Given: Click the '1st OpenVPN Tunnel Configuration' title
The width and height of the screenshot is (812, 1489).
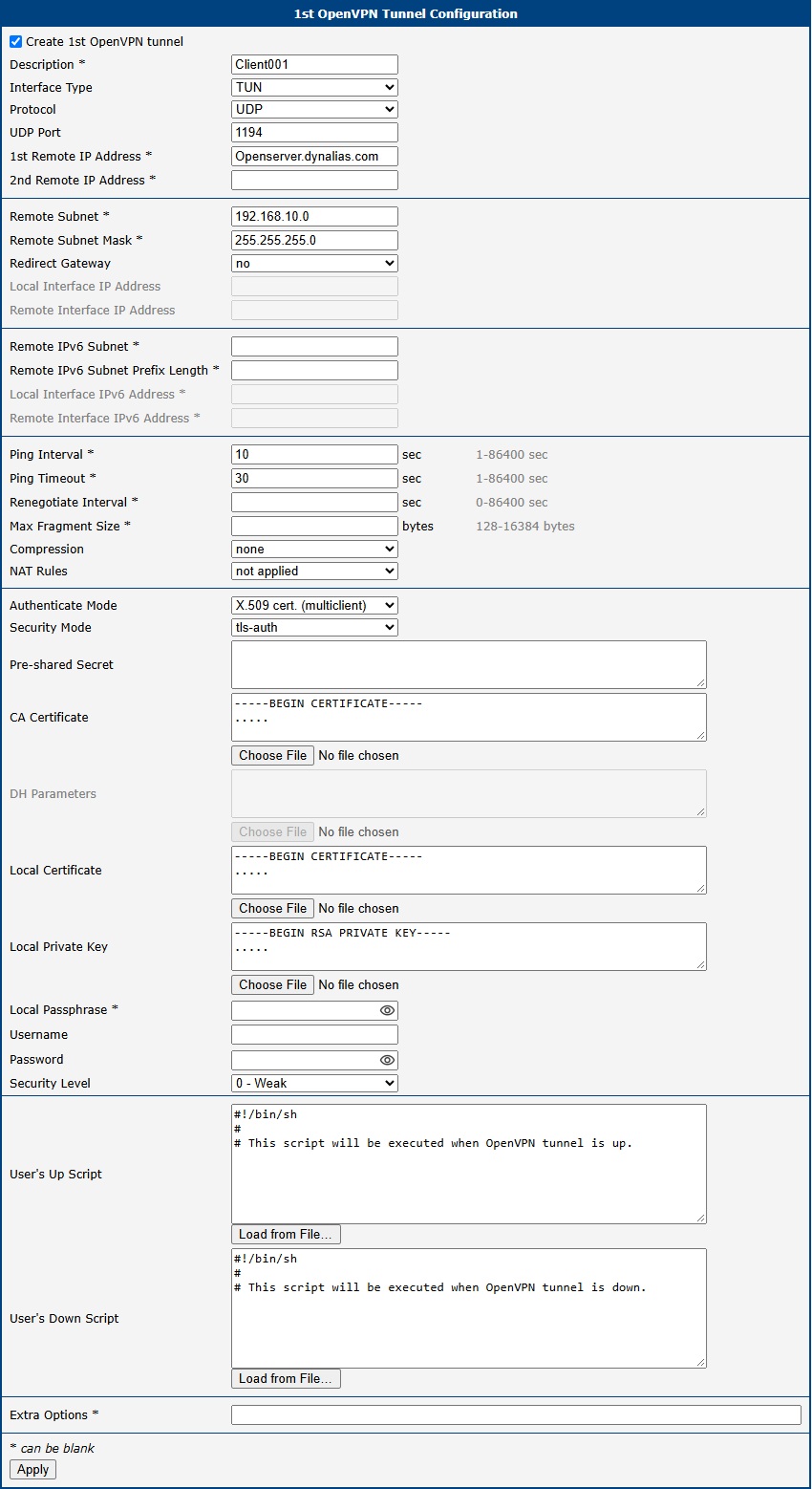Looking at the screenshot, I should point(406,13).
